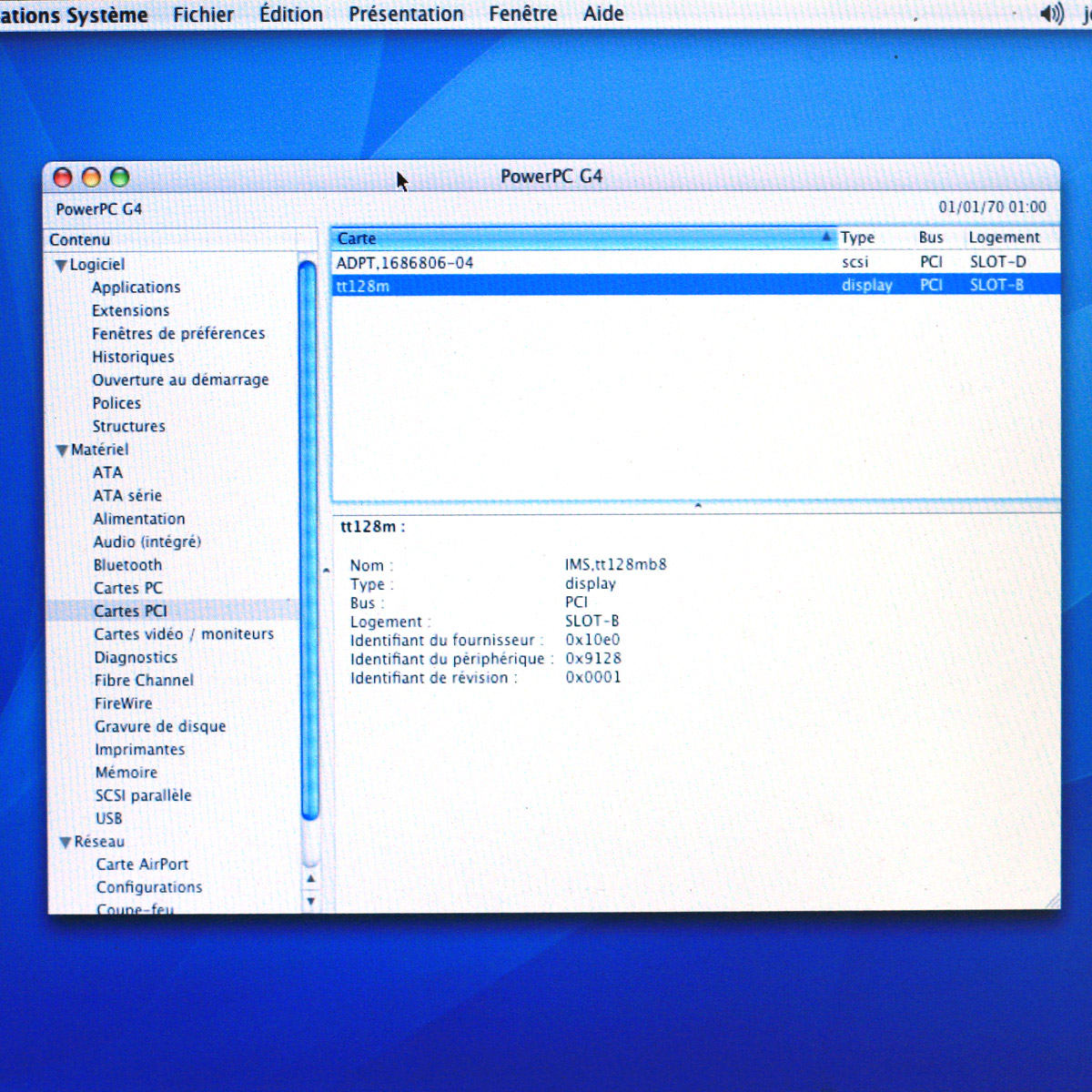Image resolution: width=1092 pixels, height=1092 pixels.
Task: Click the sidebar scrollbar thumb
Action: click(x=308, y=540)
